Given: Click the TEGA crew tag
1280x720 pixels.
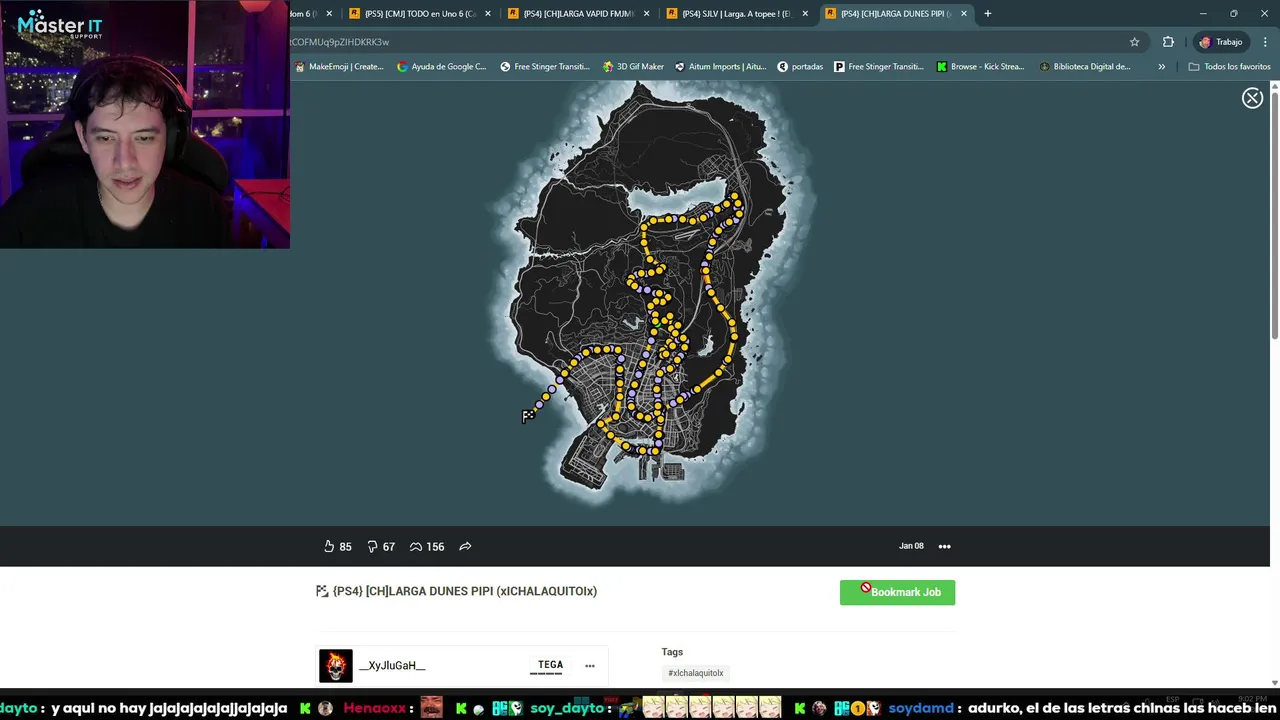Looking at the screenshot, I should 550,665.
